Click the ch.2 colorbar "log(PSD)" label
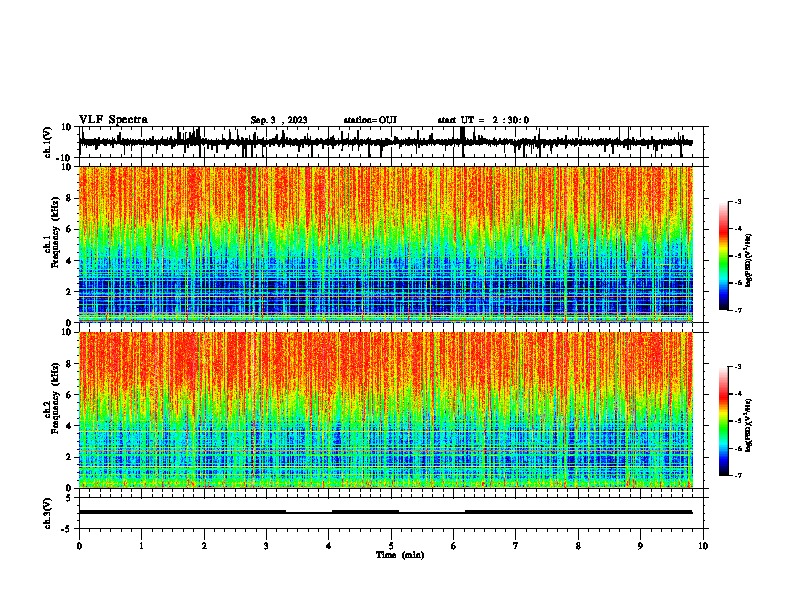Image resolution: width=792 pixels, height=612 pixels. pyautogui.click(x=749, y=425)
